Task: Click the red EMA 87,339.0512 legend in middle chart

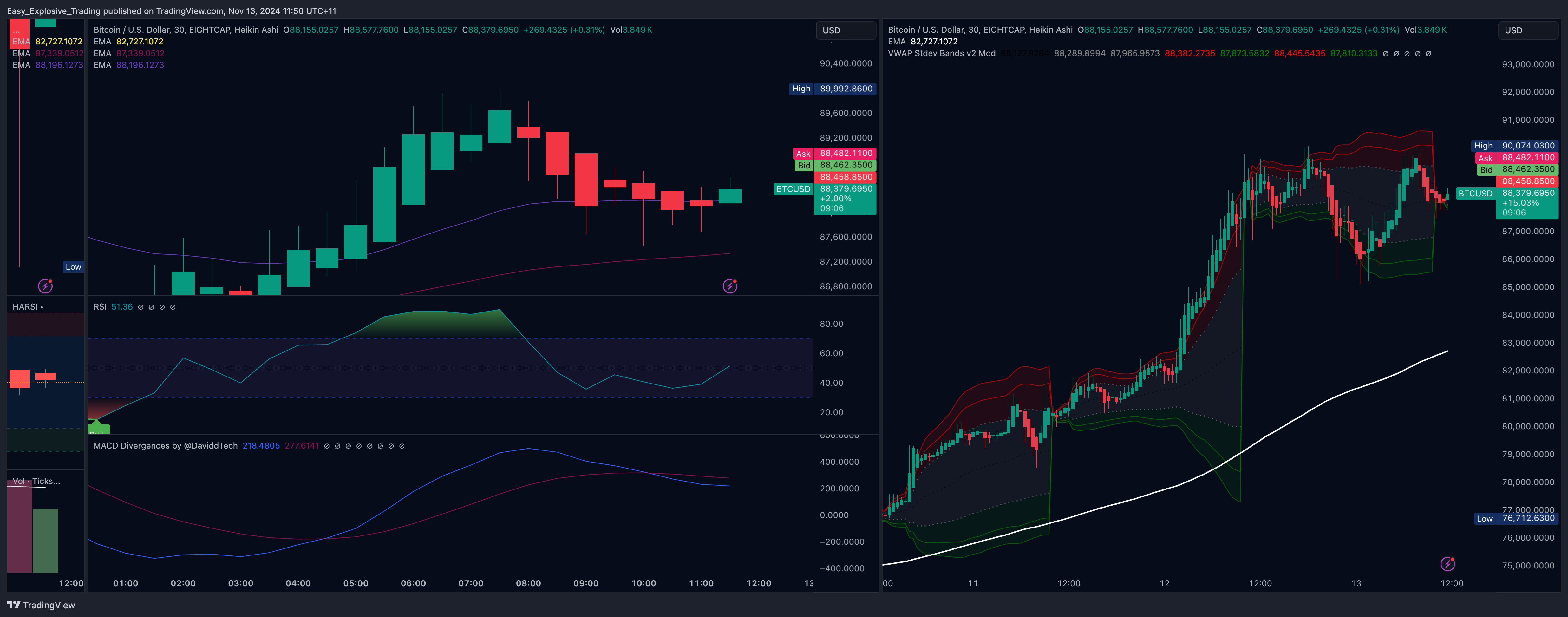Action: click(129, 54)
